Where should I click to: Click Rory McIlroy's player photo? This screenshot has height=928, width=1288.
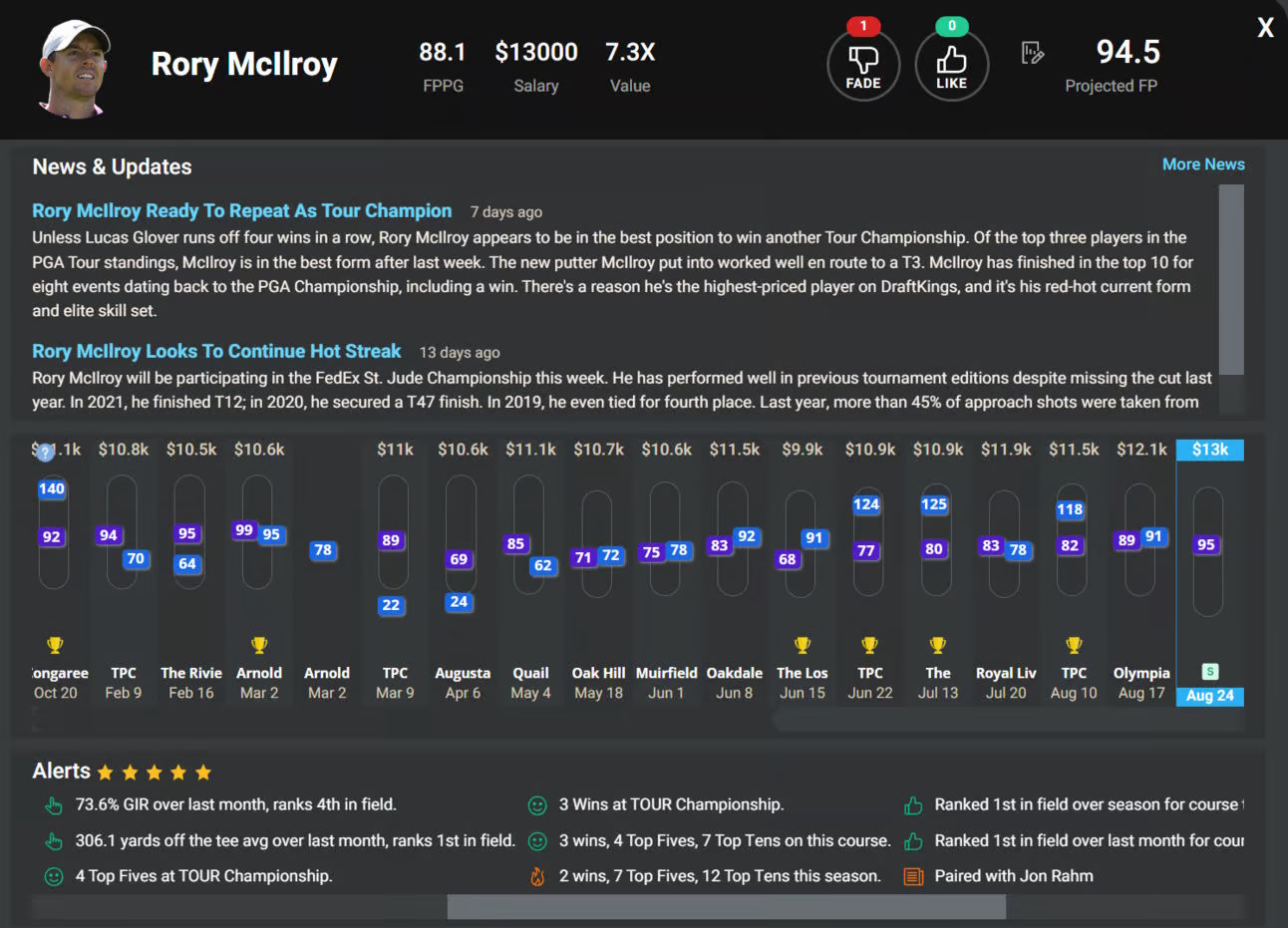(x=74, y=68)
